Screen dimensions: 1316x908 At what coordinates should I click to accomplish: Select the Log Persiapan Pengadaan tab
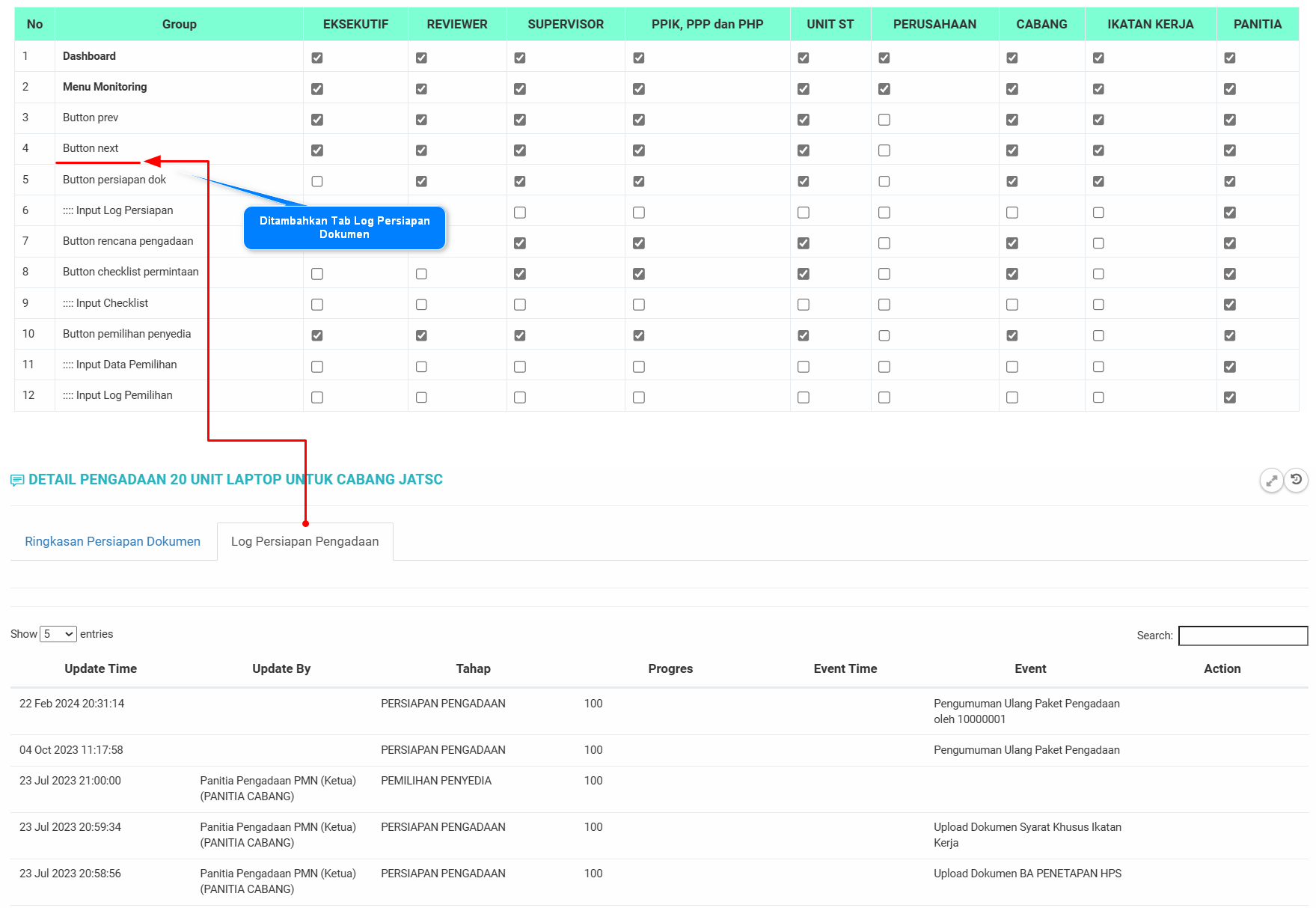tap(304, 541)
